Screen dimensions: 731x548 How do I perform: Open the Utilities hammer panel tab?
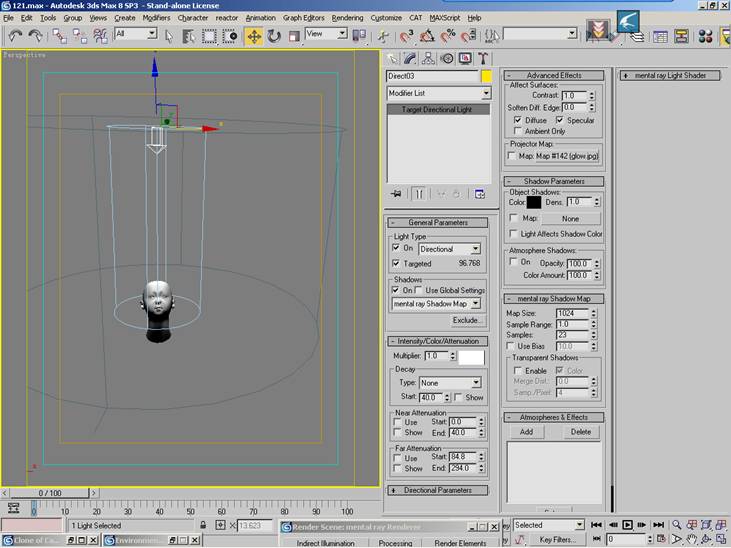tap(483, 58)
